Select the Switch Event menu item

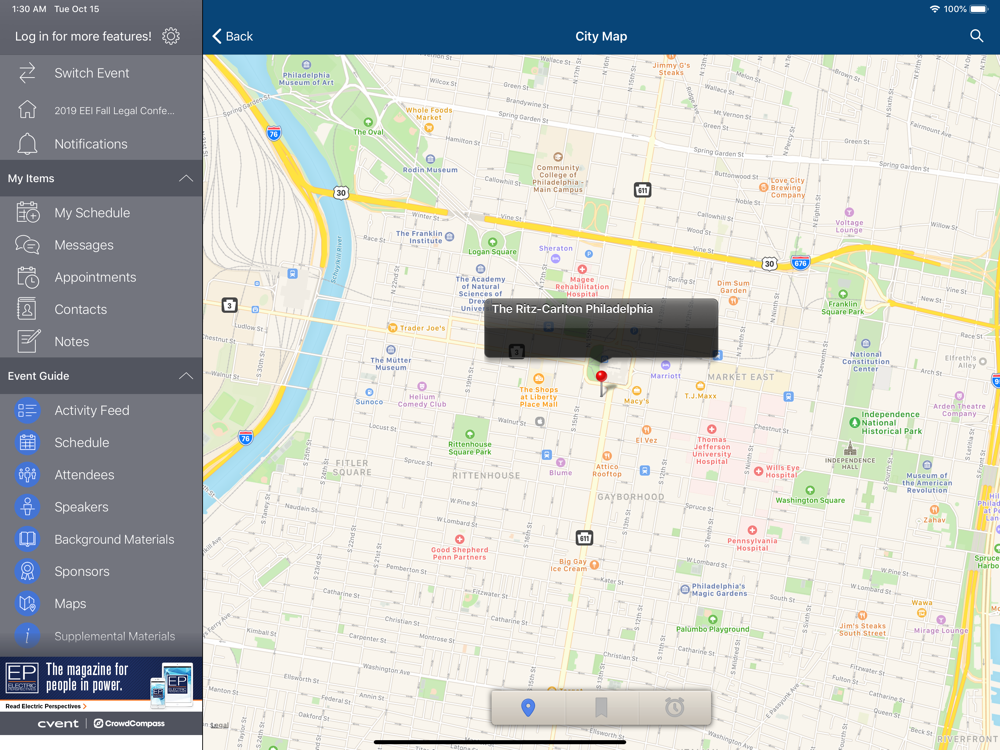[101, 73]
